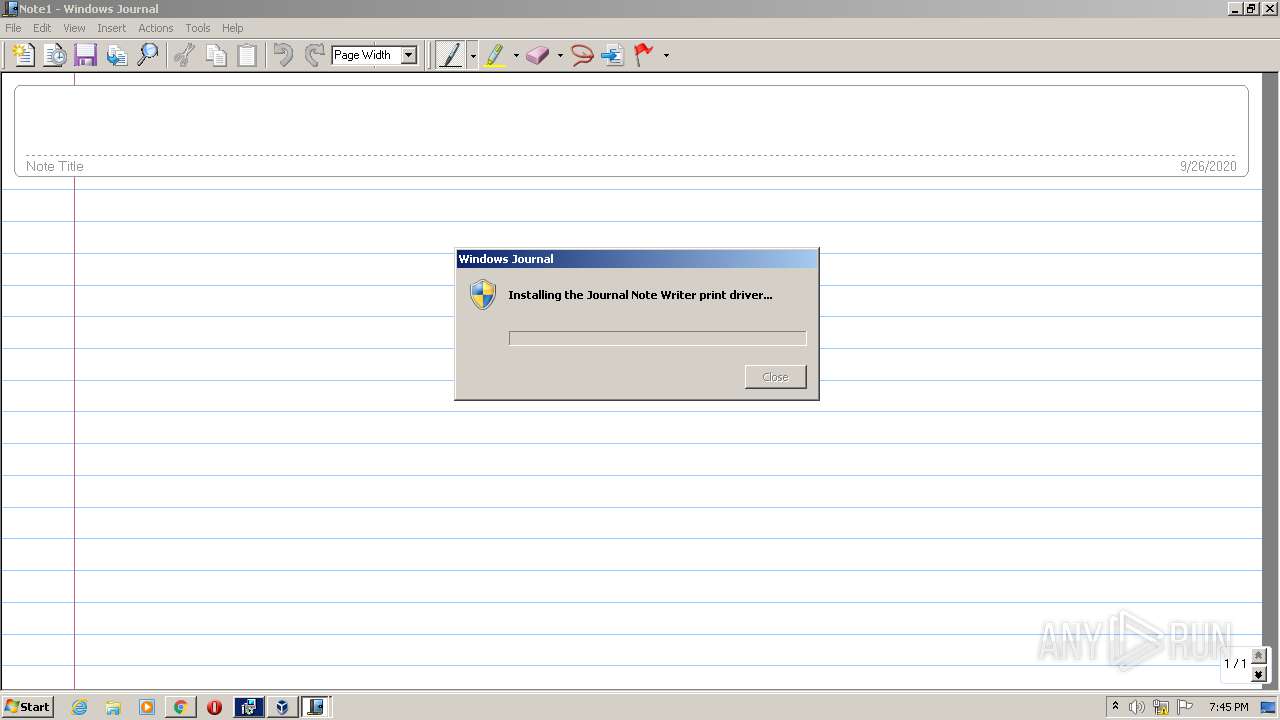
Task: Open the Actions menu
Action: pos(155,28)
